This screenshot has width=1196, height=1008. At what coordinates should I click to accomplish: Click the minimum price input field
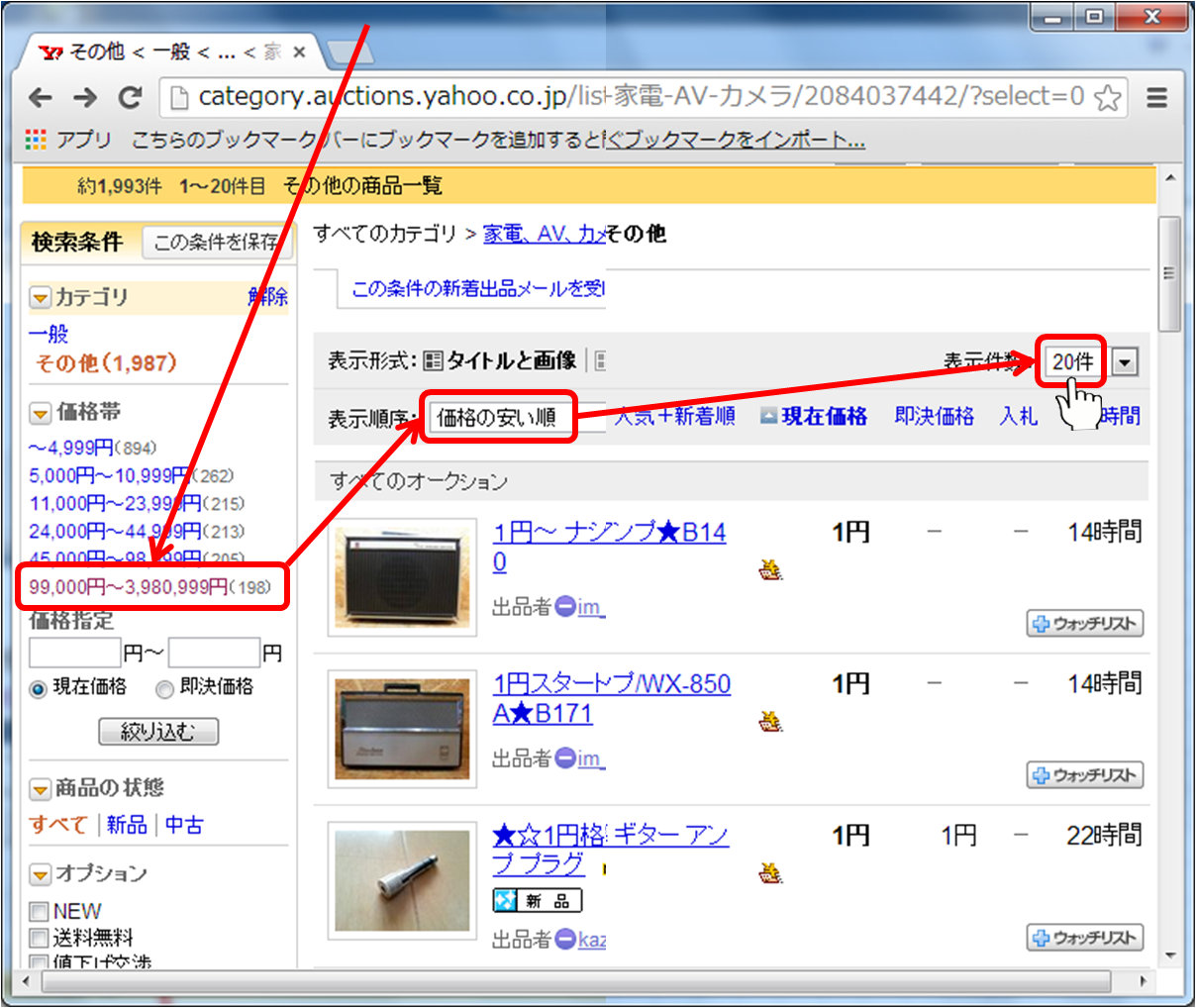click(x=74, y=654)
